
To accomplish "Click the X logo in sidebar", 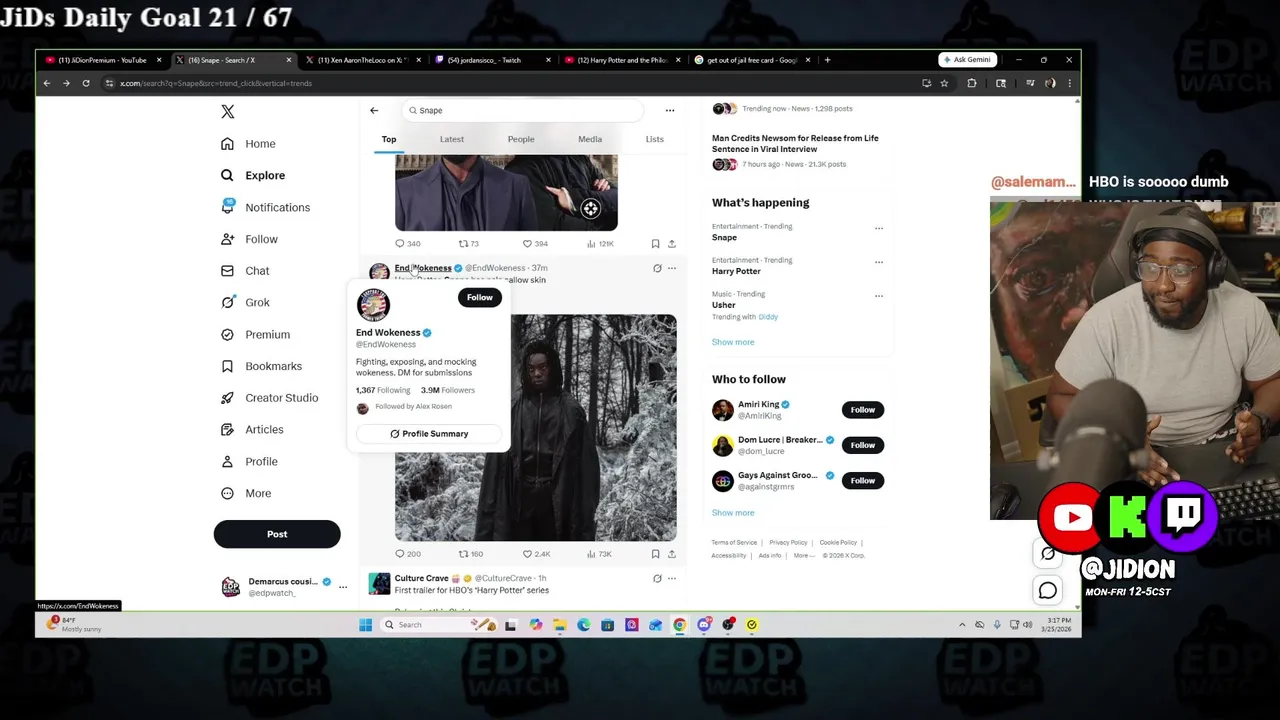I will [227, 112].
